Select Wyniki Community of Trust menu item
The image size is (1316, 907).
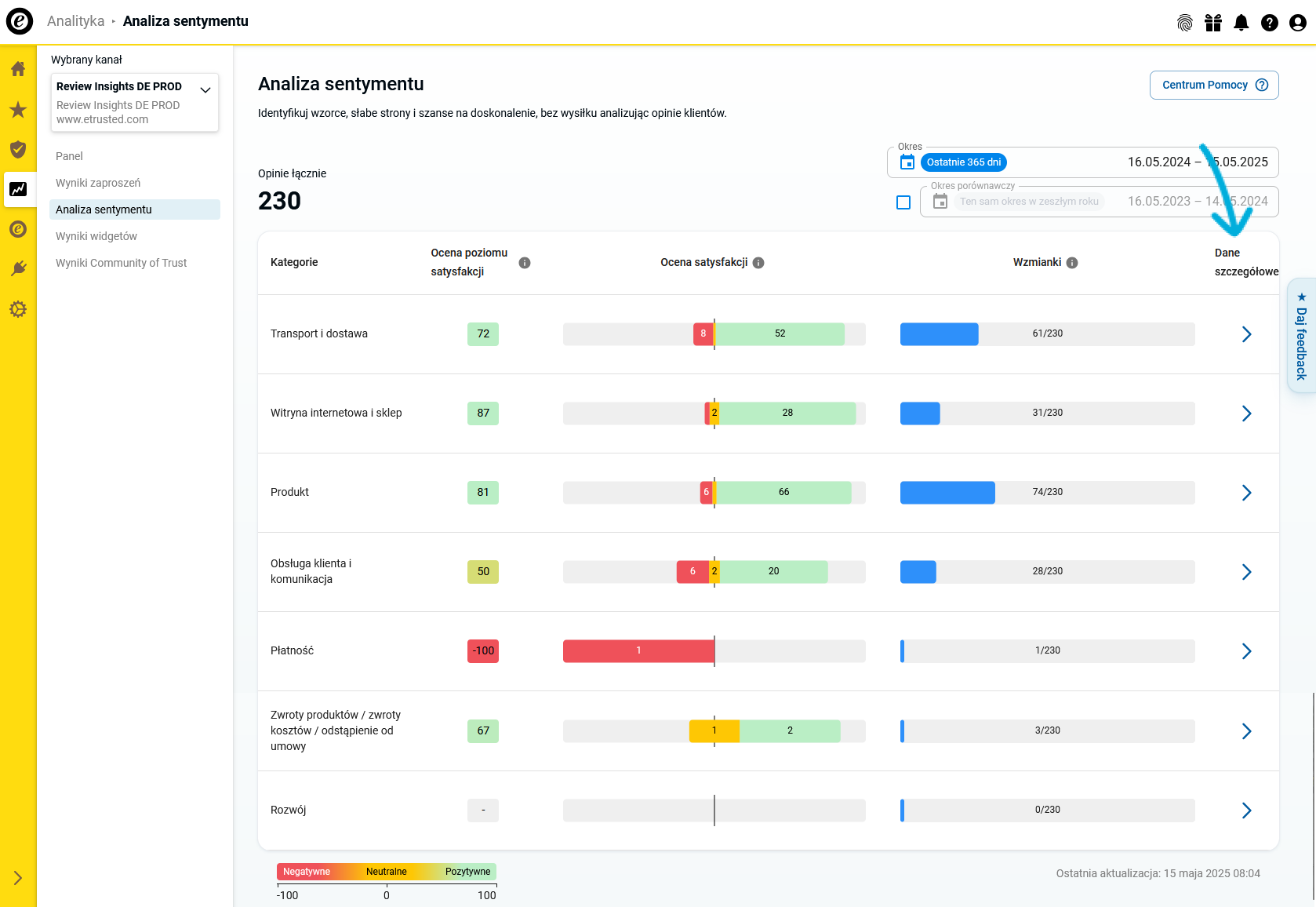[121, 263]
